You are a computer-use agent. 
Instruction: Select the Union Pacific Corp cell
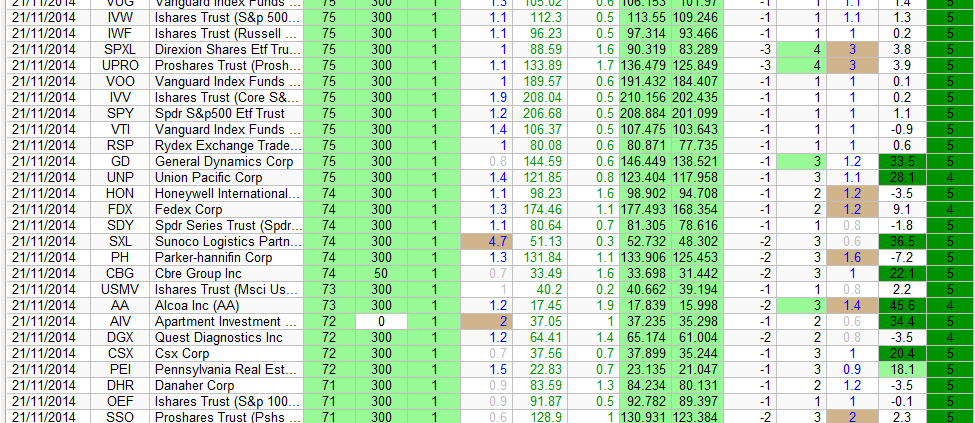[x=226, y=177]
